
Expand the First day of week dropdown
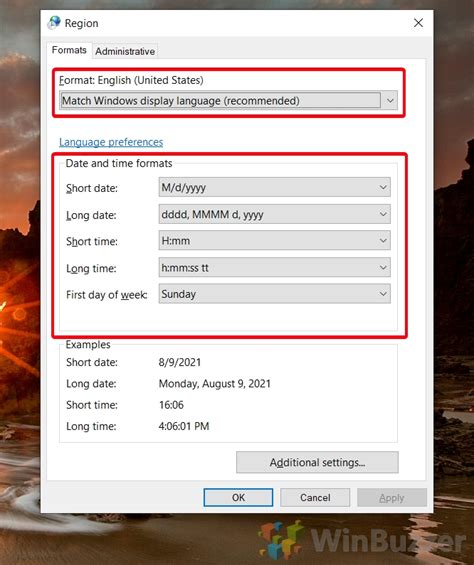click(x=274, y=294)
